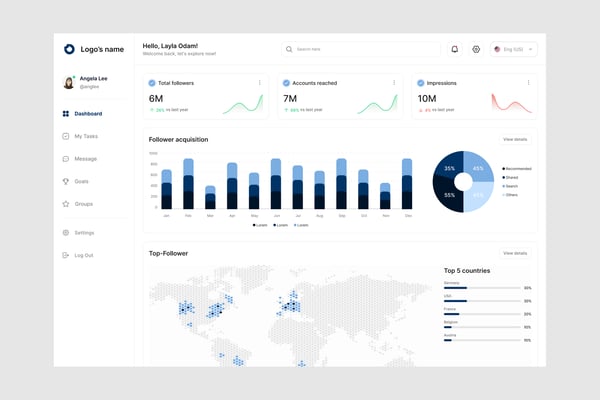Open Angela Lee's profile avatar
The width and height of the screenshot is (600, 400).
(68, 82)
